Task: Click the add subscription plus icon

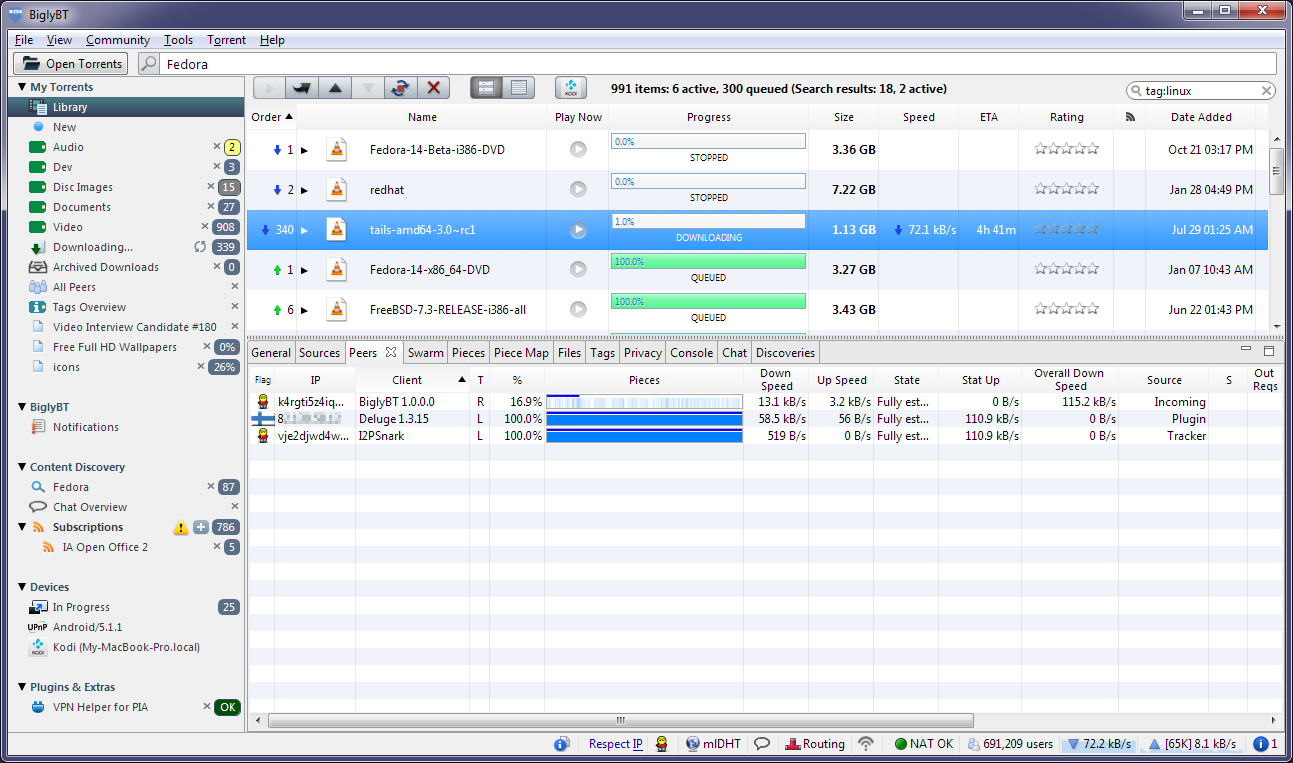Action: 201,527
